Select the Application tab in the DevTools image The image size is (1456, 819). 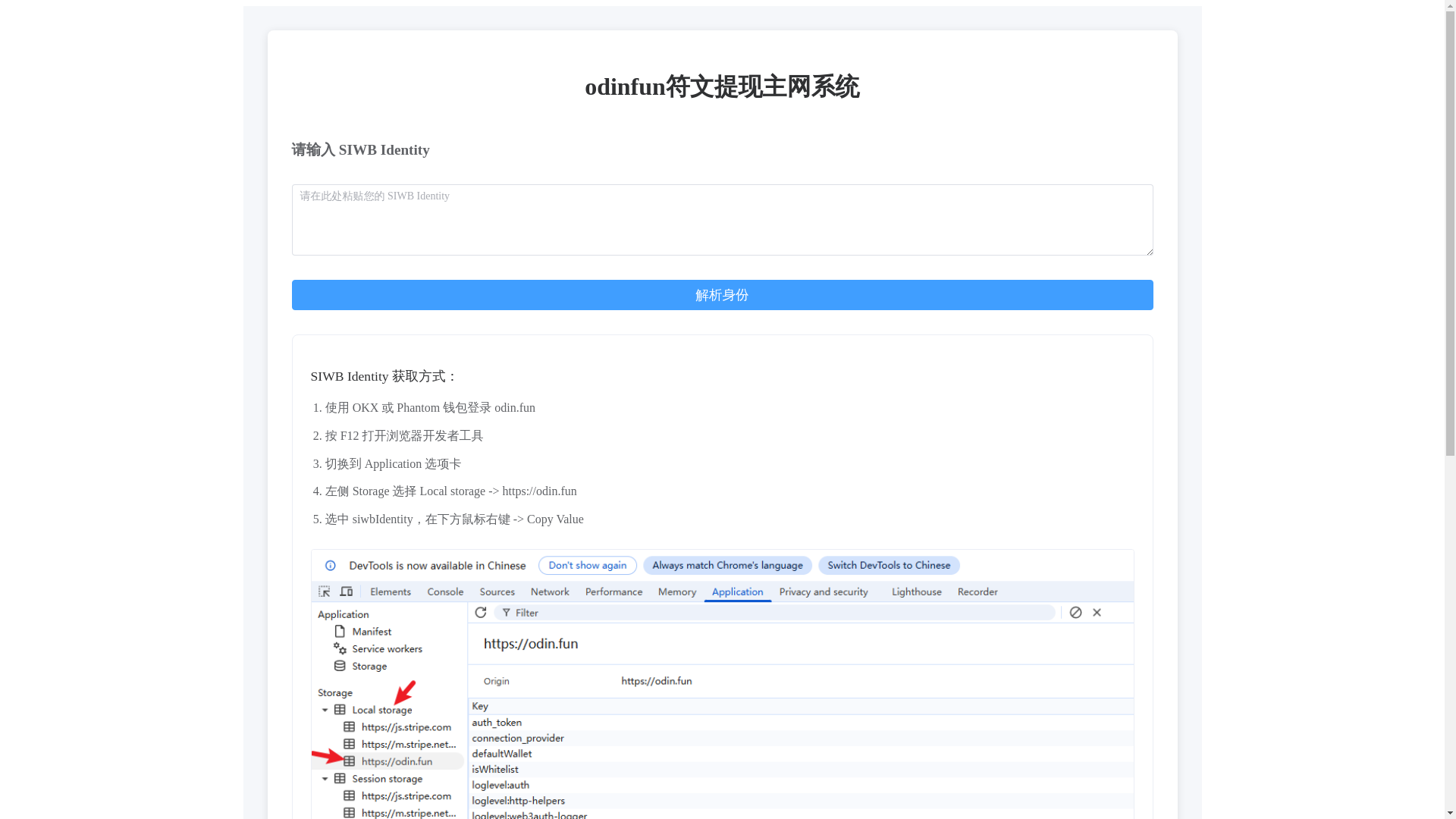click(737, 592)
